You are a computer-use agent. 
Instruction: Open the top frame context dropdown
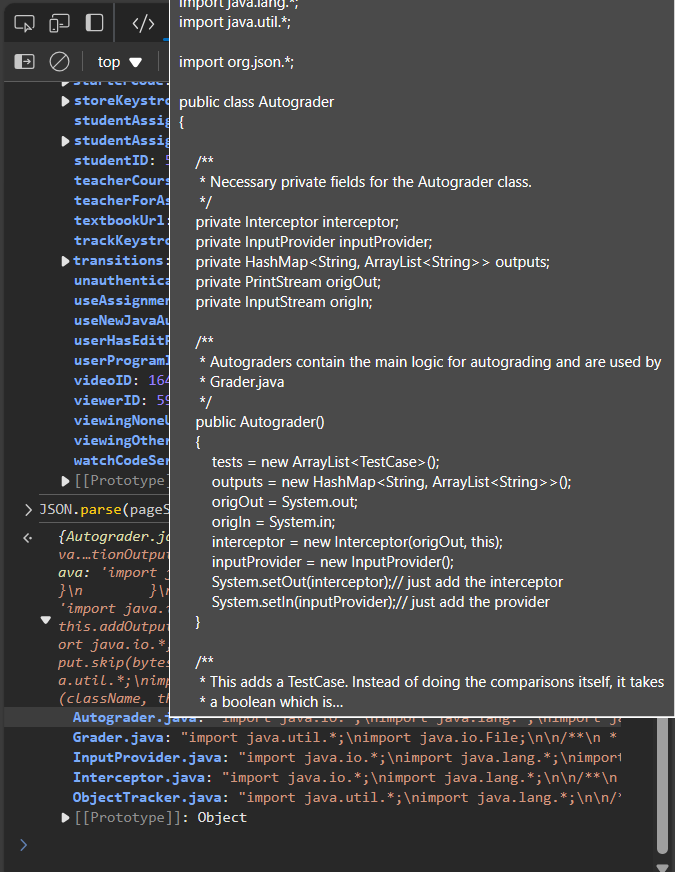(x=113, y=61)
